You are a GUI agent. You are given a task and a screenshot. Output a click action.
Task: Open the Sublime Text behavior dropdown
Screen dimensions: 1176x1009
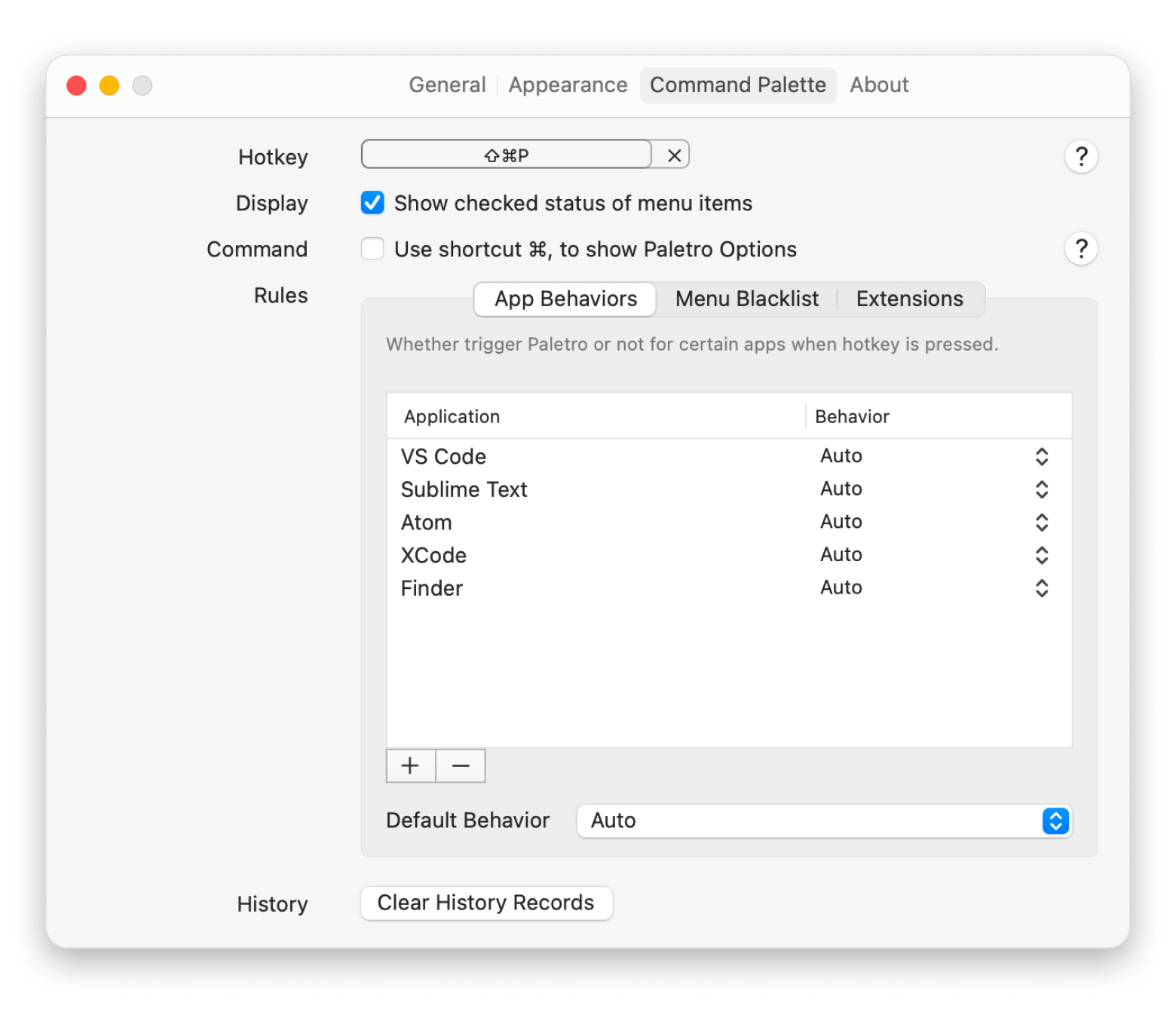pyautogui.click(x=935, y=489)
